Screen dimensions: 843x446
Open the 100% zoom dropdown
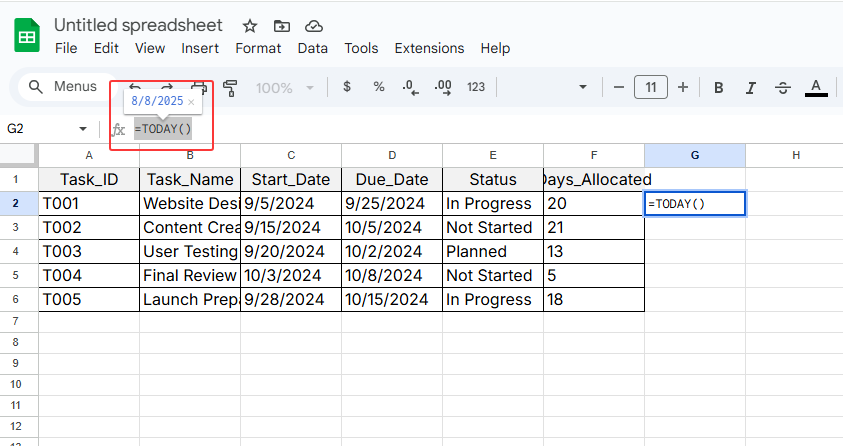tap(285, 87)
